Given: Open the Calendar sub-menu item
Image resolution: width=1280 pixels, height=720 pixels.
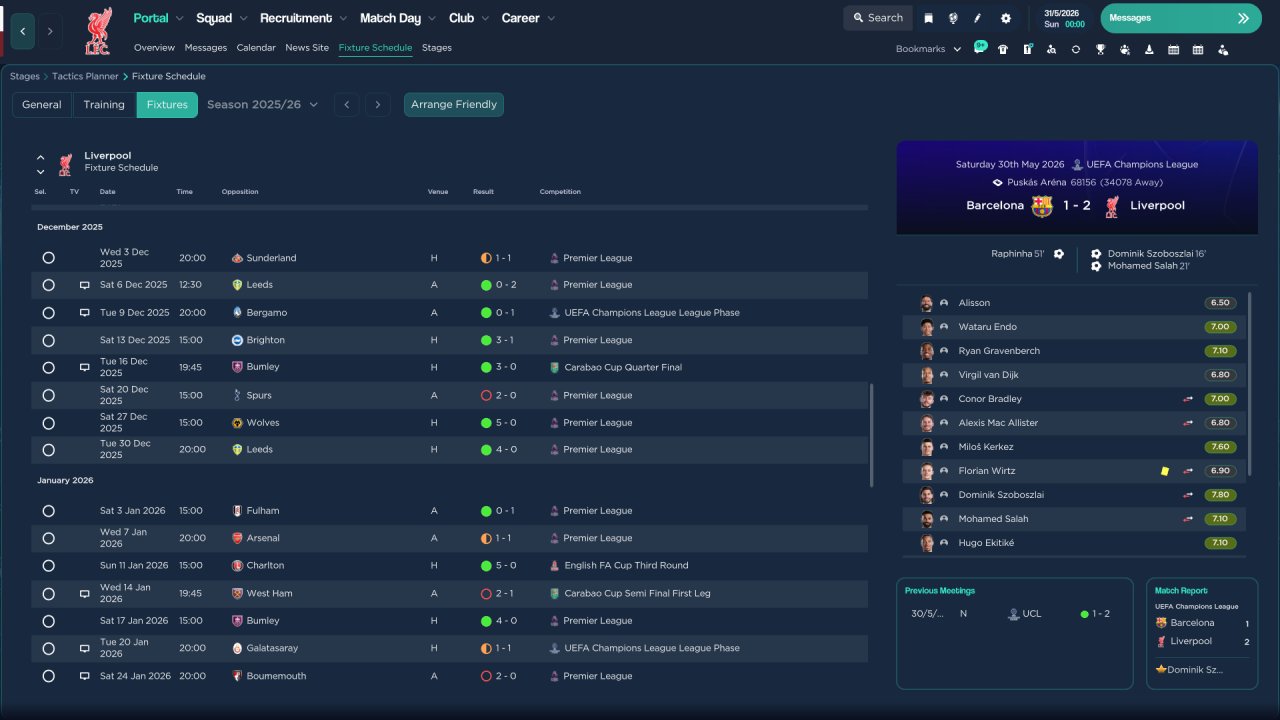Looking at the screenshot, I should click(256, 48).
